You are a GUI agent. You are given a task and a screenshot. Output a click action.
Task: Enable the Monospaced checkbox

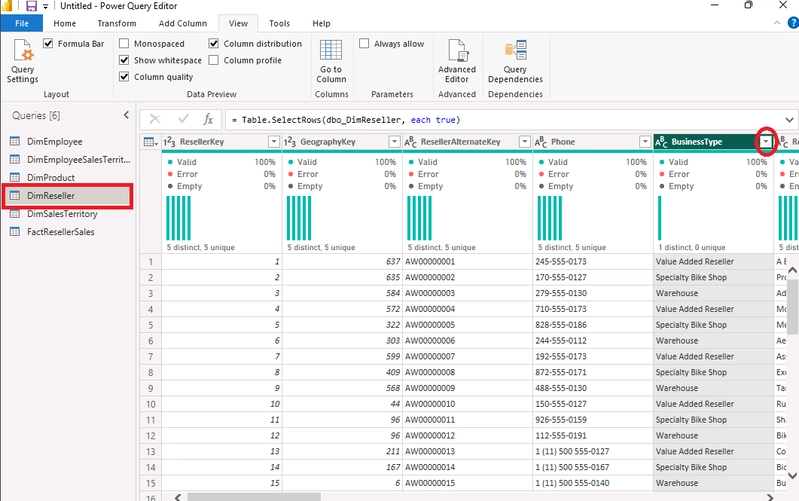point(124,43)
